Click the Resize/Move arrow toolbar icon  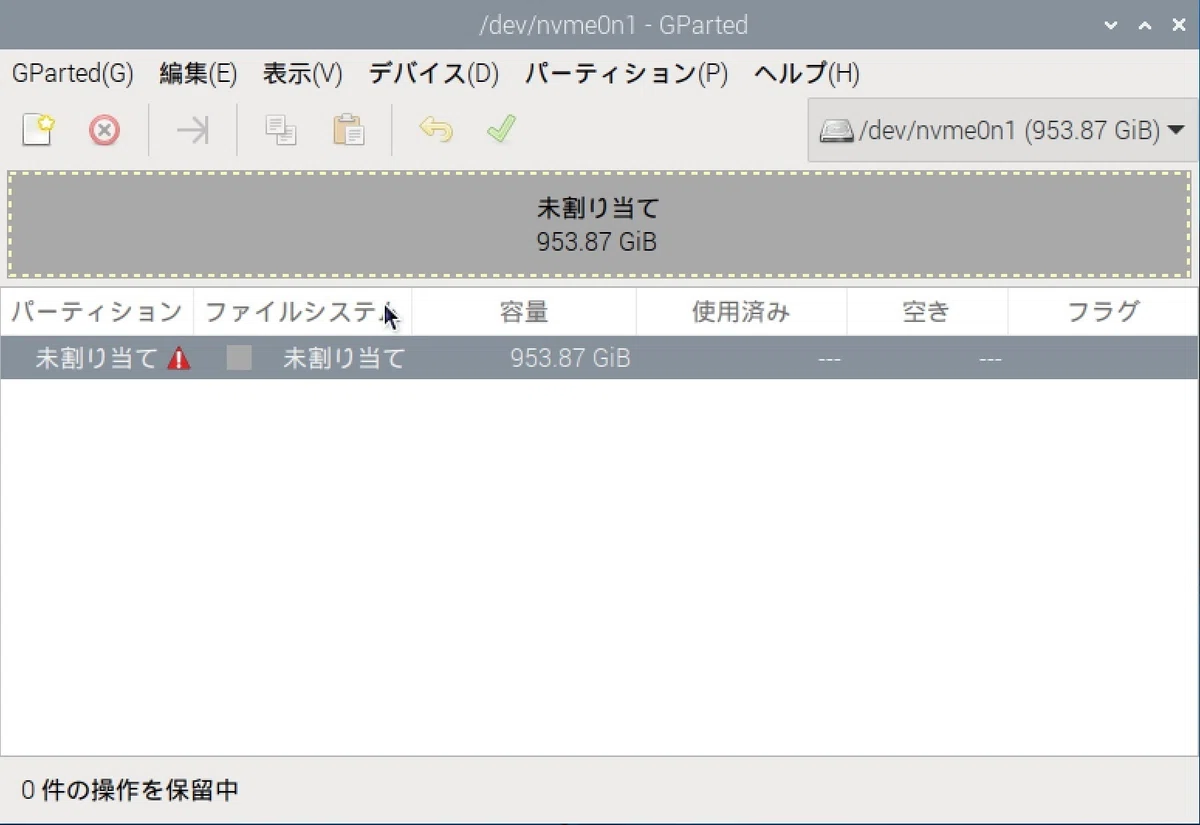tap(193, 130)
